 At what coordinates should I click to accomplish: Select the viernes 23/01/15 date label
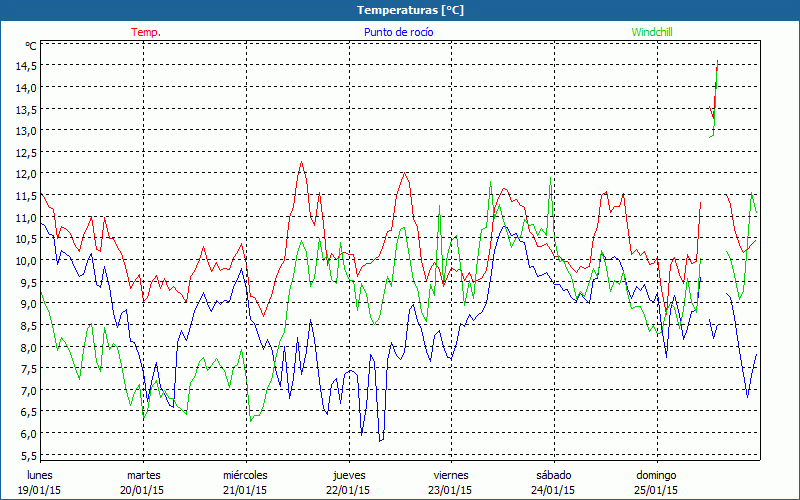click(x=450, y=482)
